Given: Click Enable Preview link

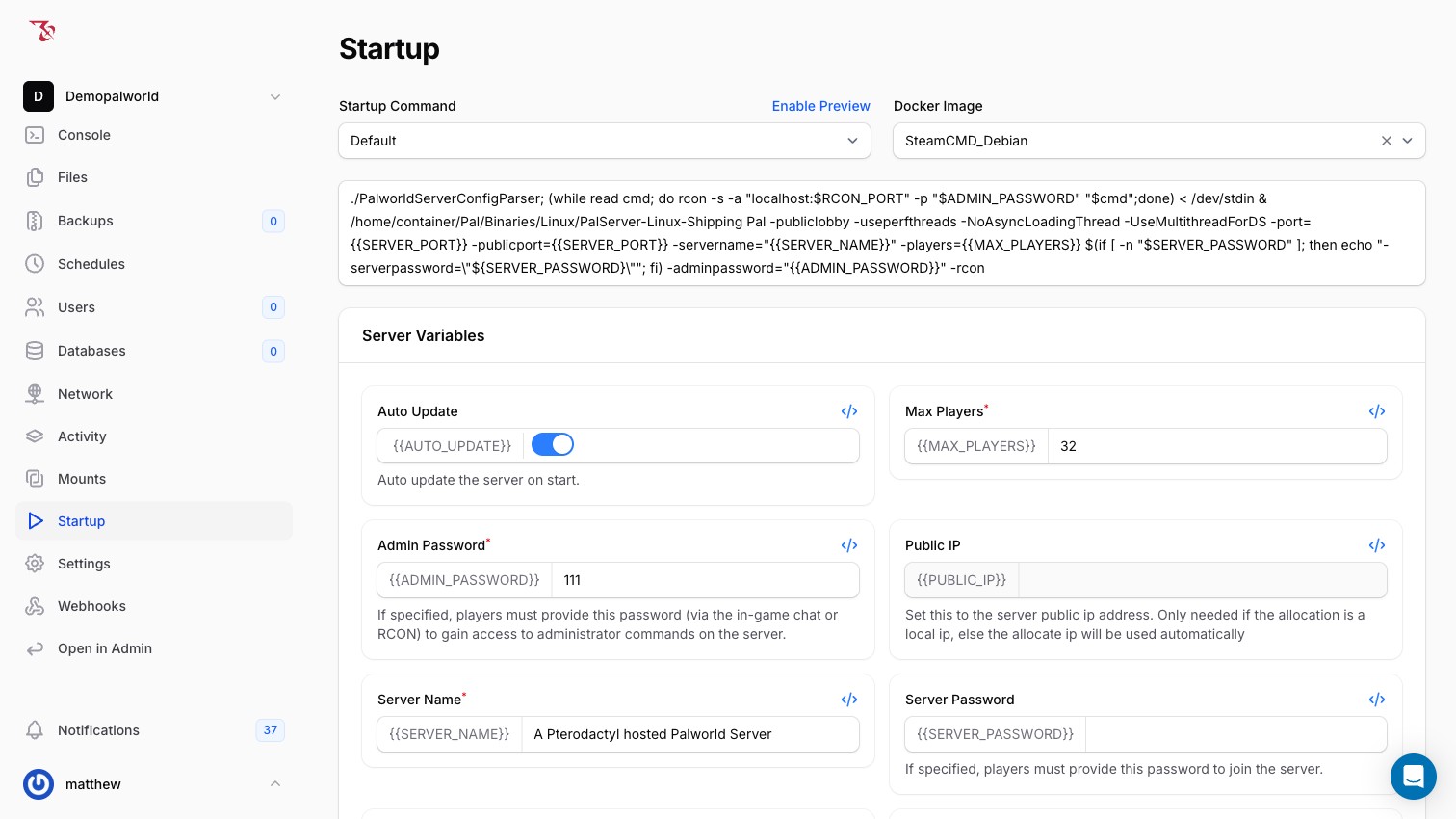Looking at the screenshot, I should 820,106.
